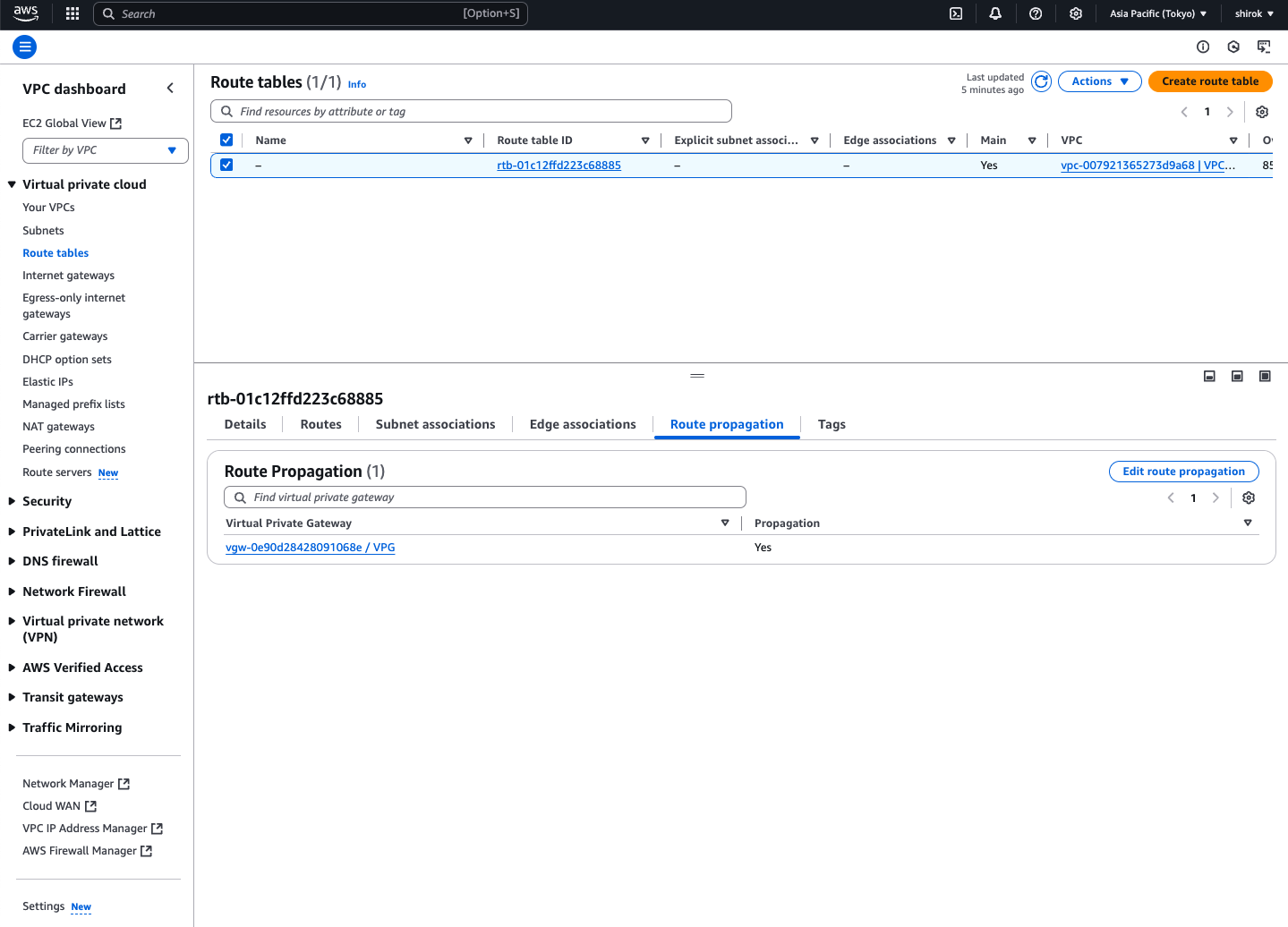The width and height of the screenshot is (1288, 927).
Task: Set the split panel to its smallest size icon
Action: [x=1209, y=377]
